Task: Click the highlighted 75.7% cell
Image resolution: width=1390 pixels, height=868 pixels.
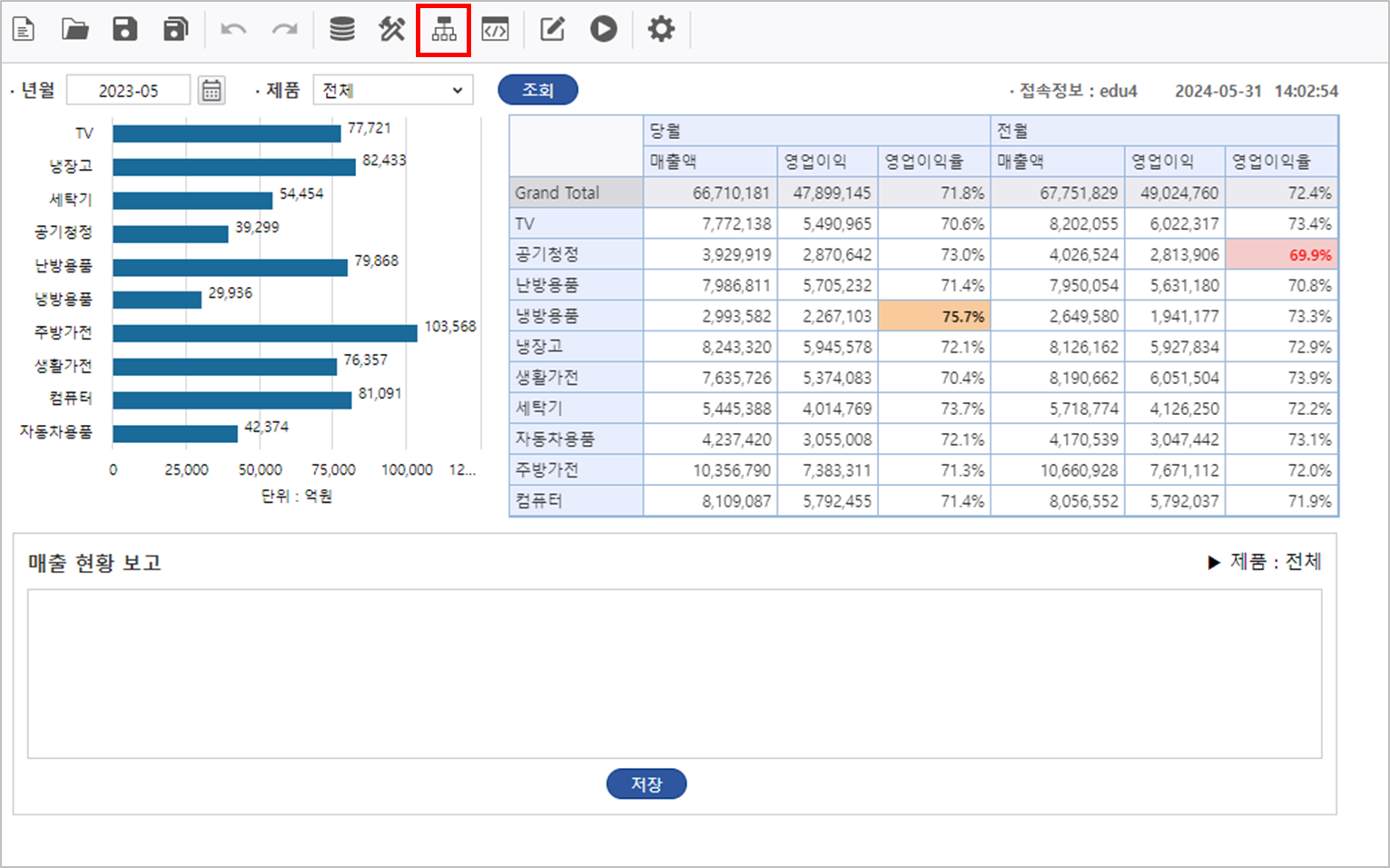Action: click(x=934, y=316)
